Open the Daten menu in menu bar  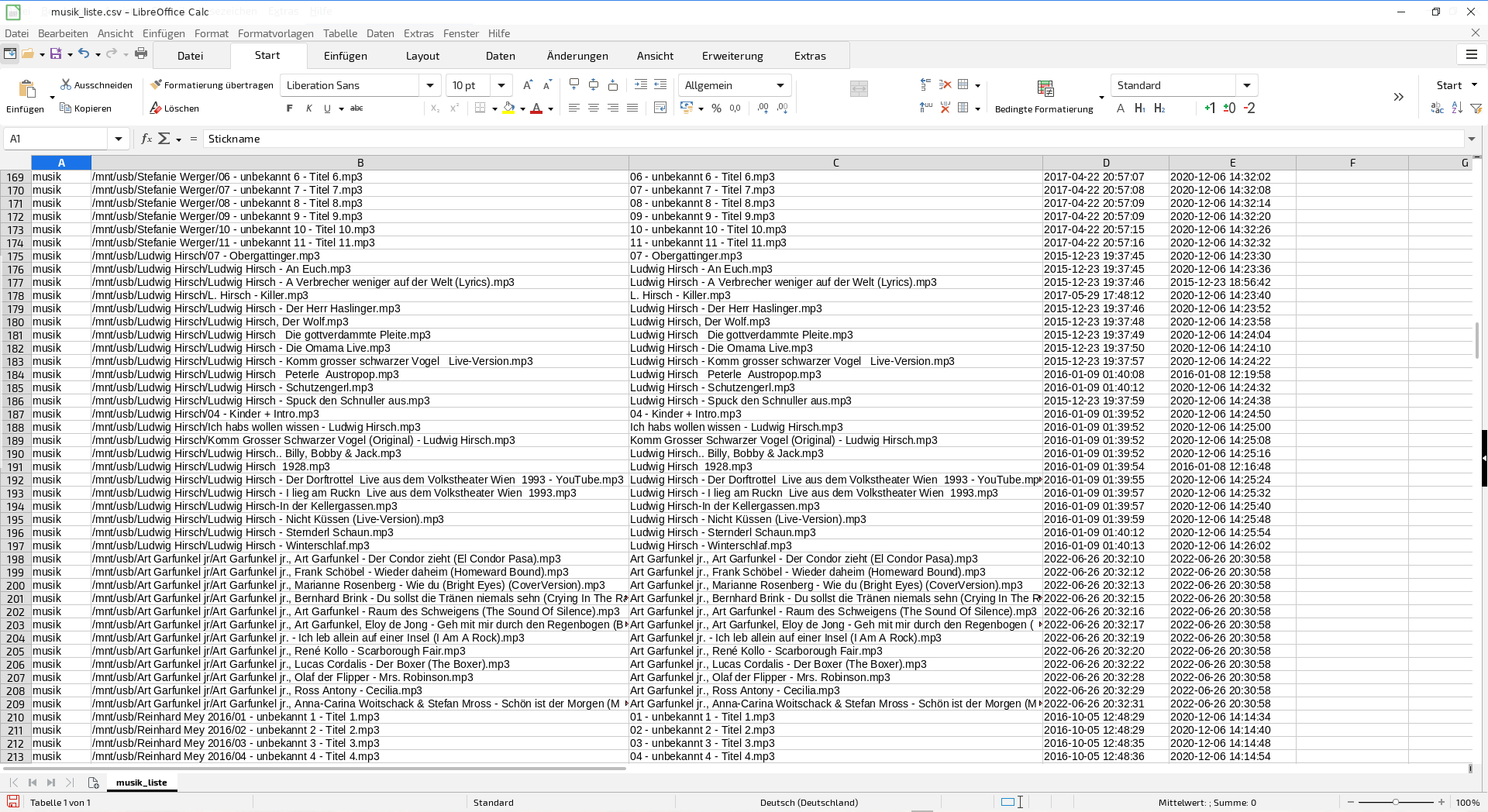pos(380,33)
